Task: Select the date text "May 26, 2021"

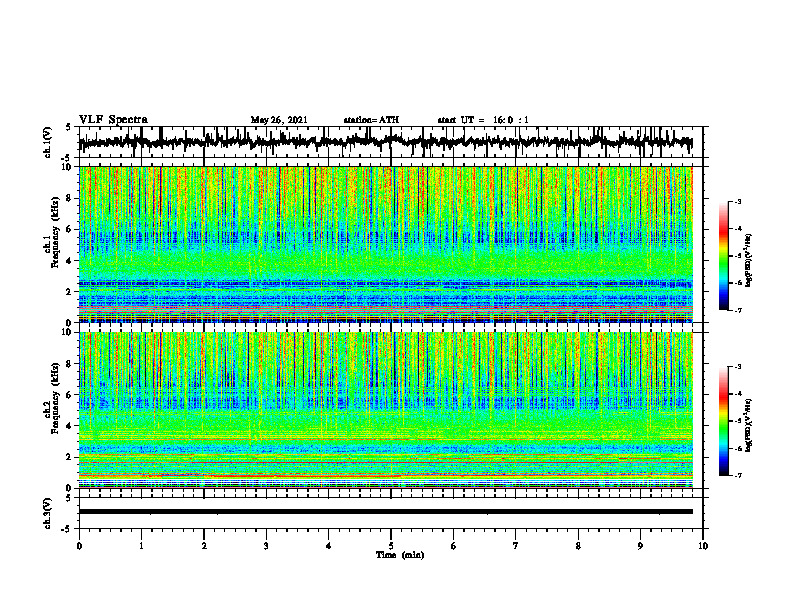Action: (279, 120)
